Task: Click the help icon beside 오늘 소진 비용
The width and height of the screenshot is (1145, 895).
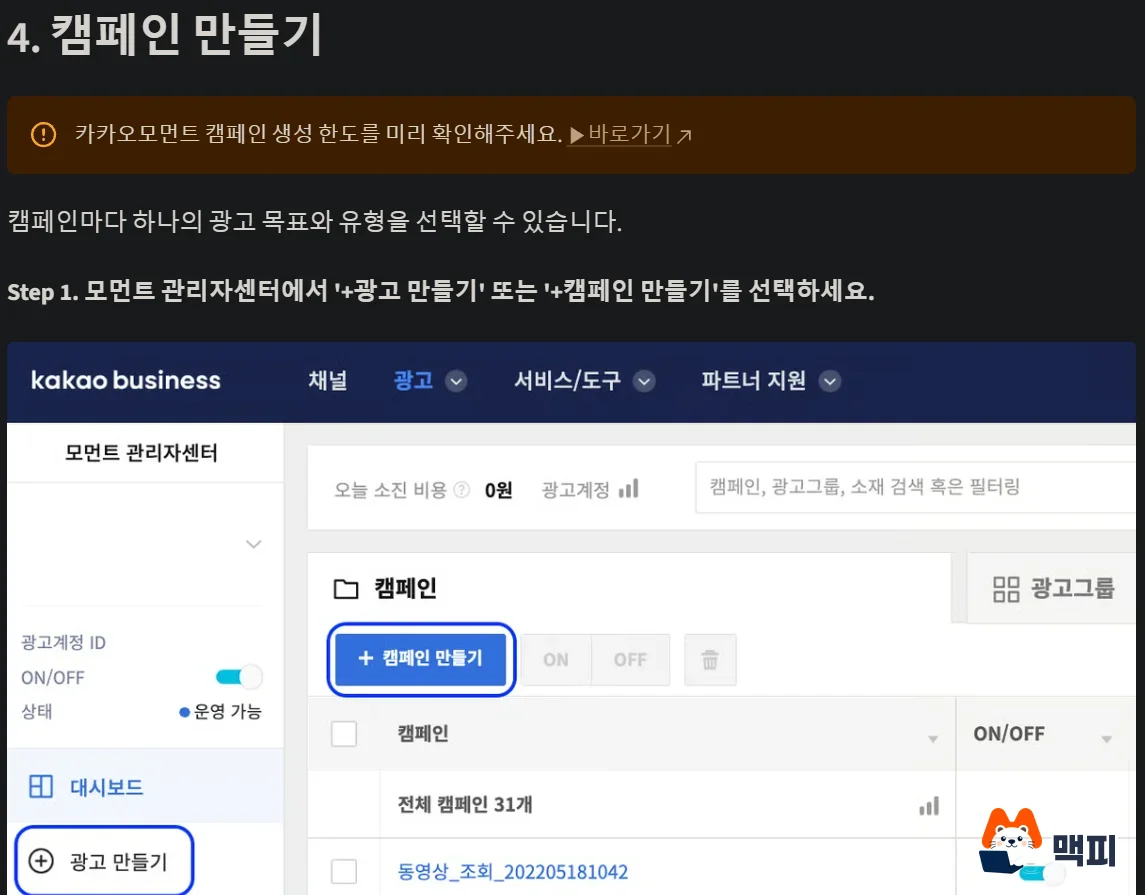Action: [x=462, y=489]
